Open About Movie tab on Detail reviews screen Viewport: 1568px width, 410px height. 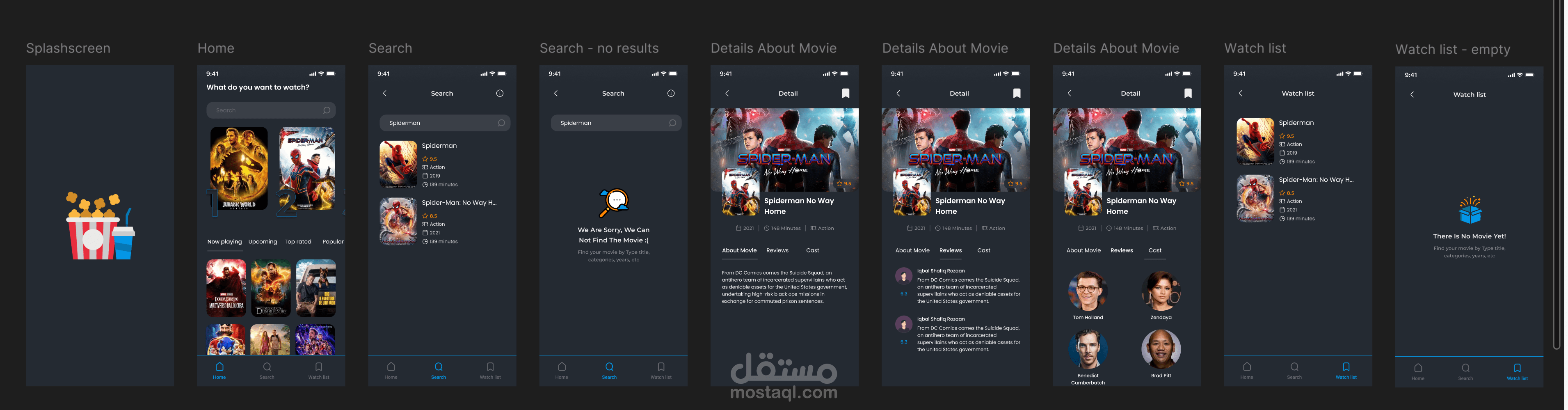[x=912, y=250]
